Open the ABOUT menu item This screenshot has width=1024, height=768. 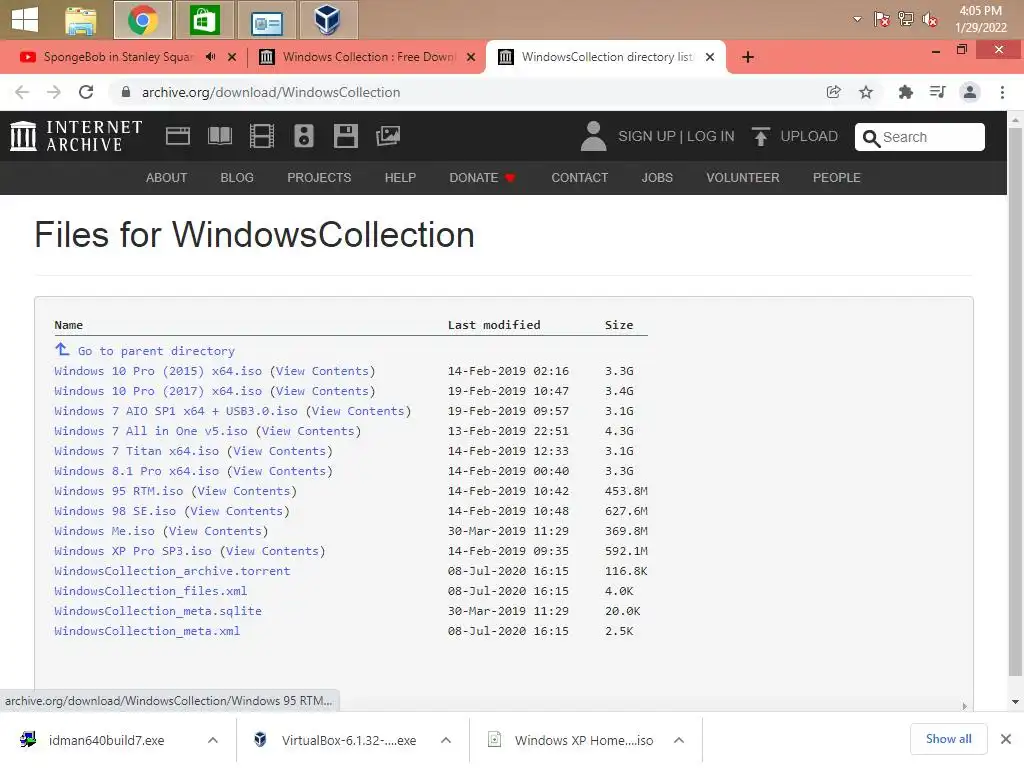click(x=167, y=178)
